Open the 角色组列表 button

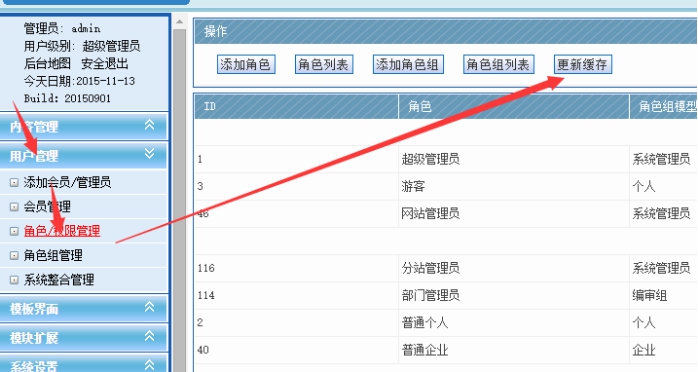coord(498,65)
